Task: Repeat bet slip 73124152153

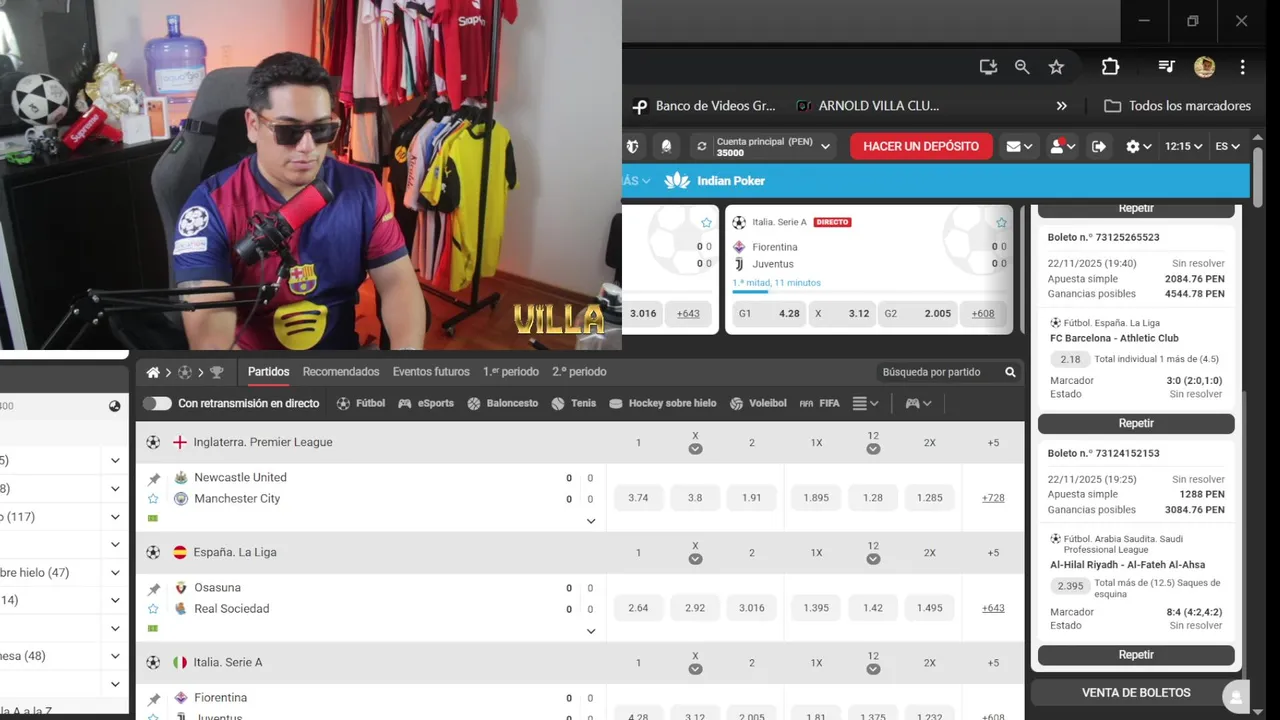Action: pos(1136,655)
